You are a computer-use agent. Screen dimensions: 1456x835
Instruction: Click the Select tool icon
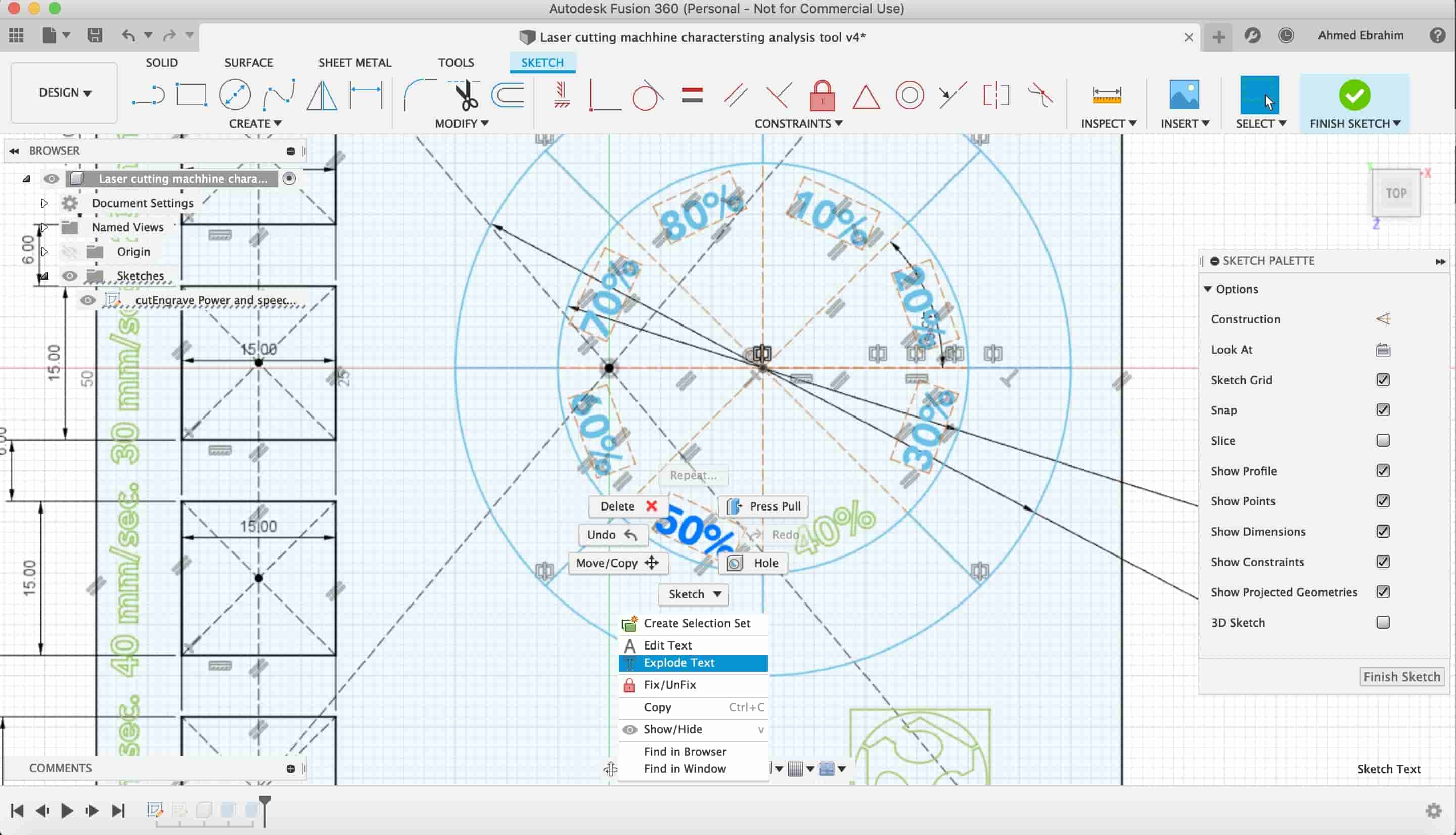[x=1259, y=95]
